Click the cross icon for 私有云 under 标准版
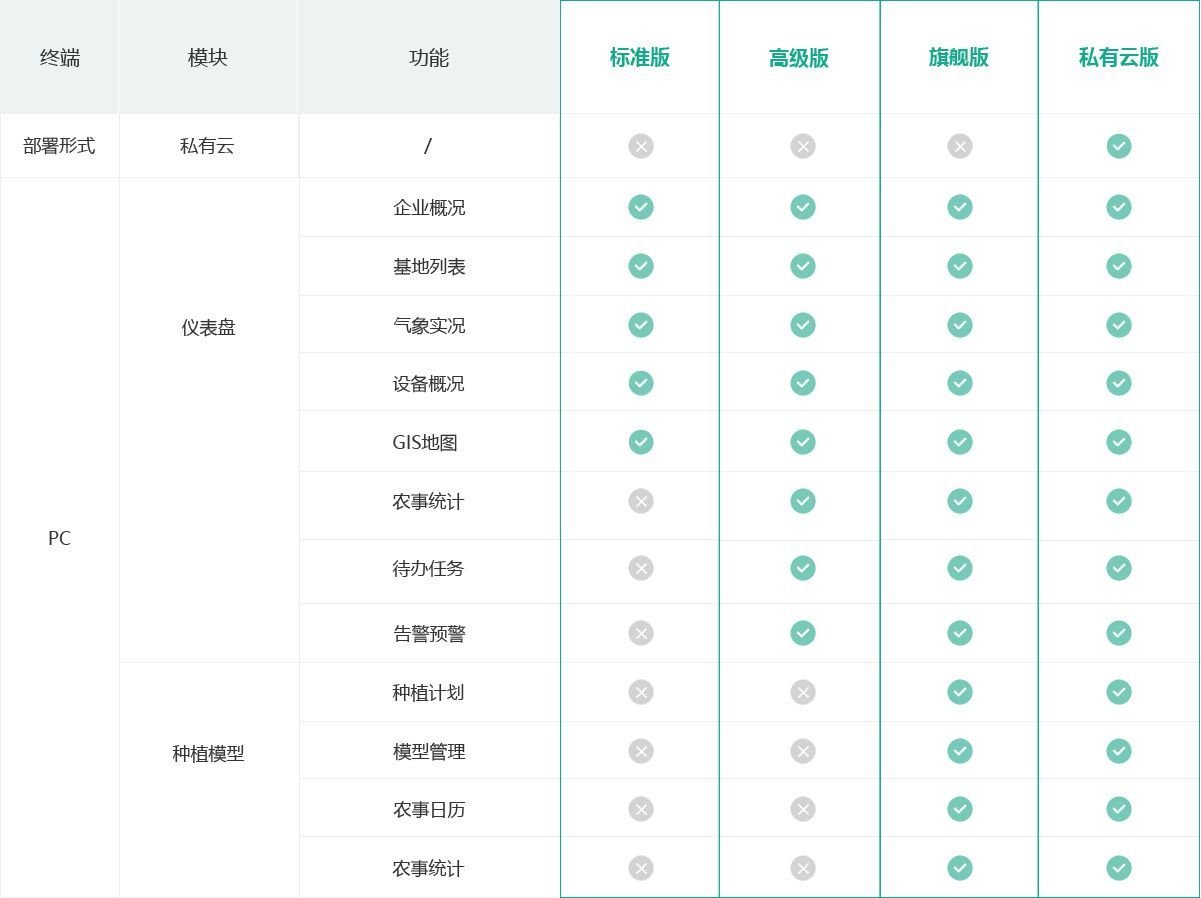The image size is (1201, 898). [x=641, y=146]
